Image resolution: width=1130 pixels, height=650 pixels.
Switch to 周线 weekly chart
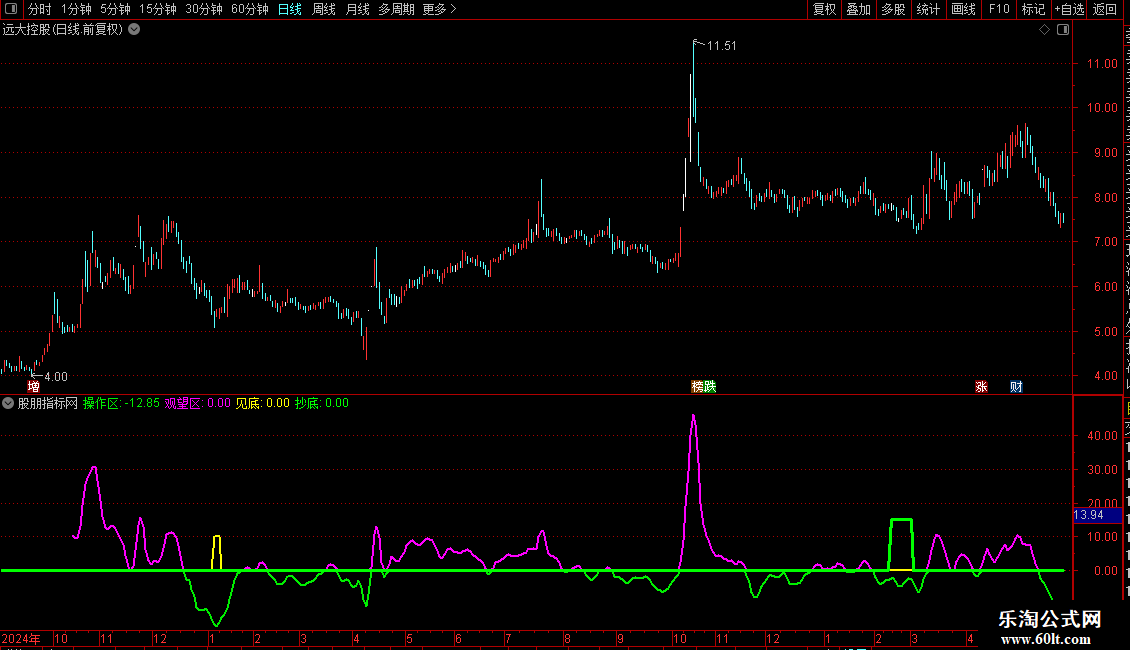[x=324, y=9]
